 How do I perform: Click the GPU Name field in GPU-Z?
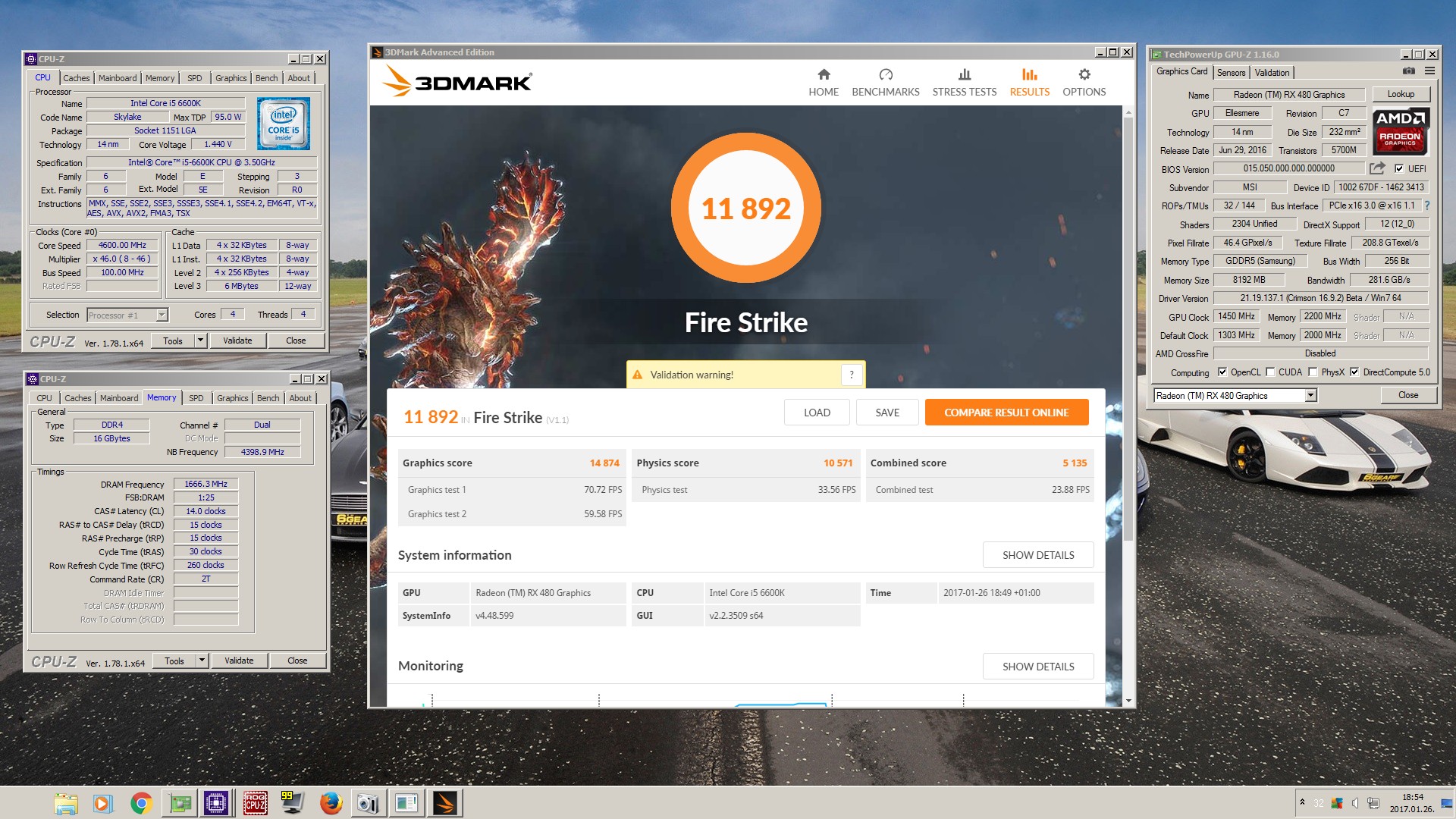pyautogui.click(x=1288, y=95)
